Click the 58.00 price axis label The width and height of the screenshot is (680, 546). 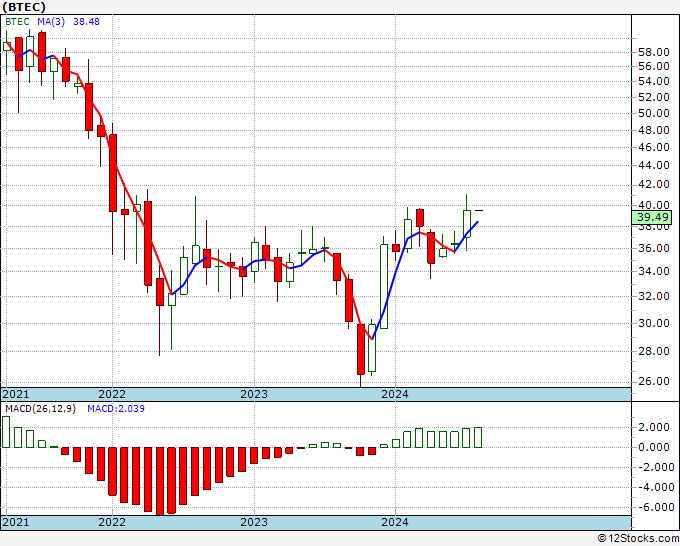click(654, 52)
